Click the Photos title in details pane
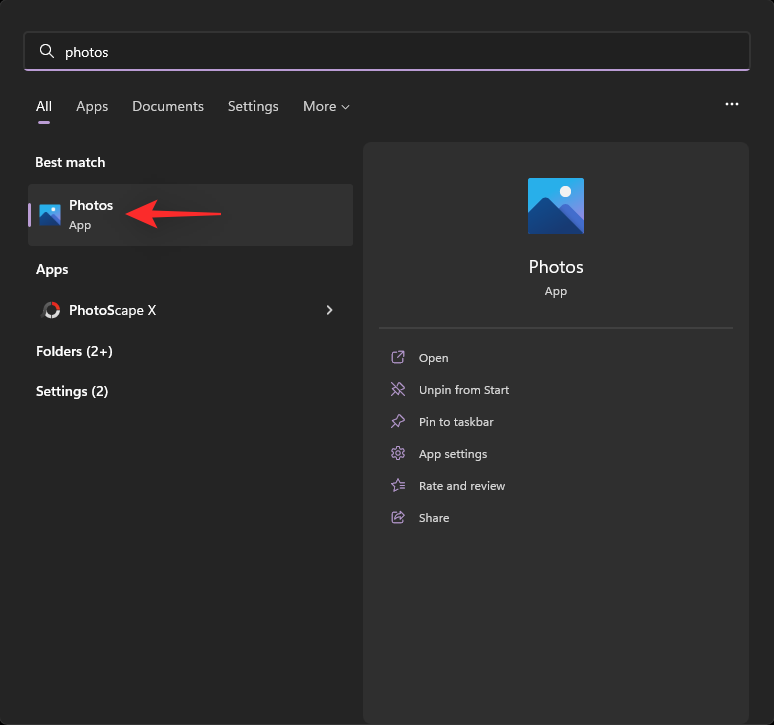 pos(556,267)
